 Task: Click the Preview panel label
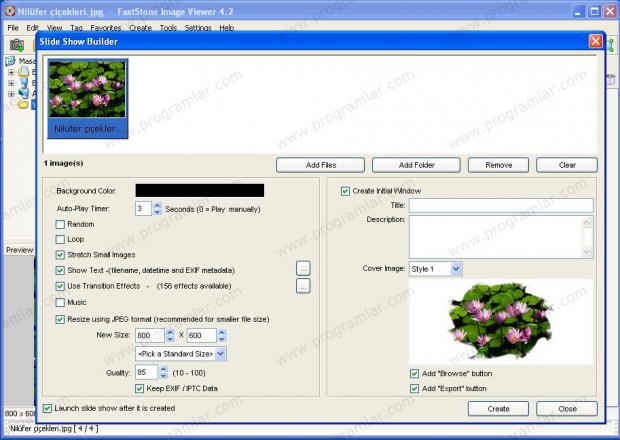(20, 250)
